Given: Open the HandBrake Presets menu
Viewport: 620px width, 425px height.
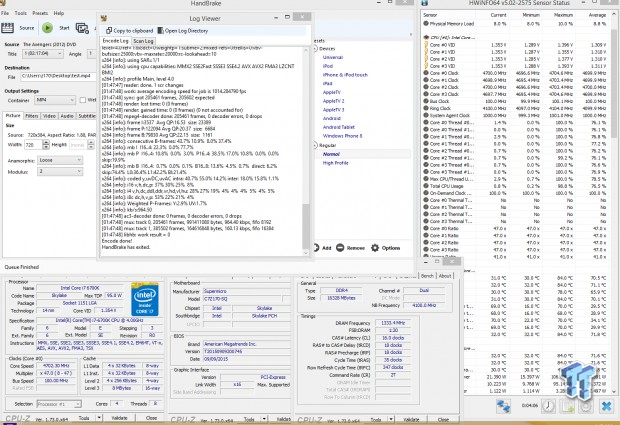Looking at the screenshot, I should (40, 13).
